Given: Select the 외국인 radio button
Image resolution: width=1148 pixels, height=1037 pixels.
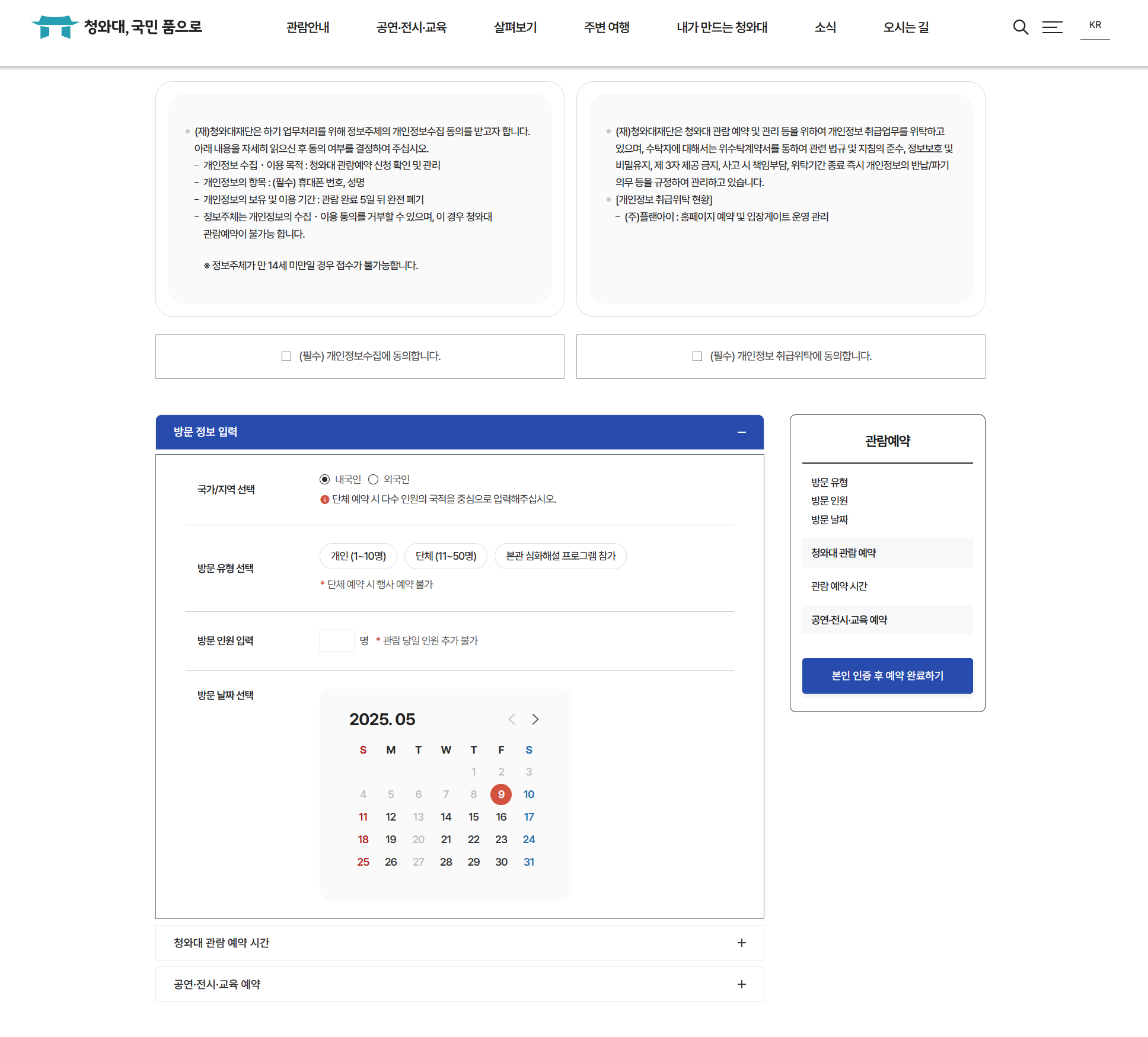Looking at the screenshot, I should [373, 480].
